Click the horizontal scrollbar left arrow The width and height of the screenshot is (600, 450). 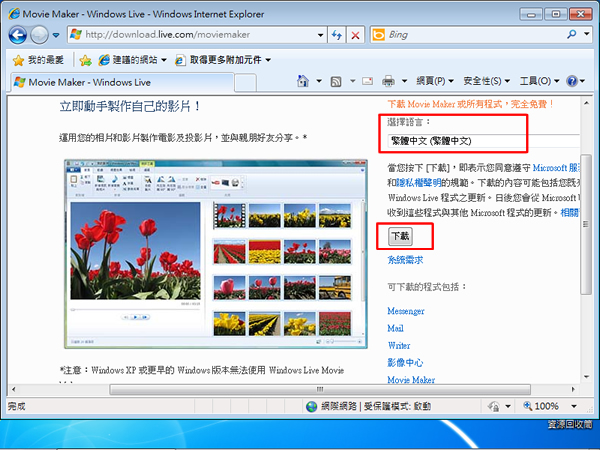coord(14,390)
